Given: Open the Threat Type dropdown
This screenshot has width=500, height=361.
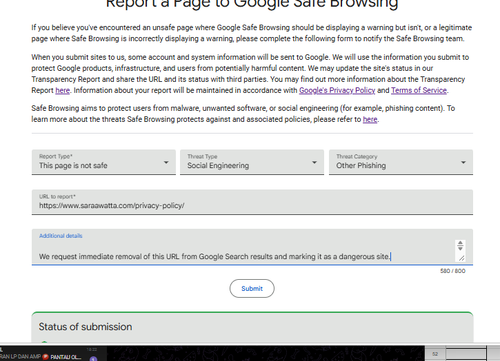Looking at the screenshot, I should (252, 162).
